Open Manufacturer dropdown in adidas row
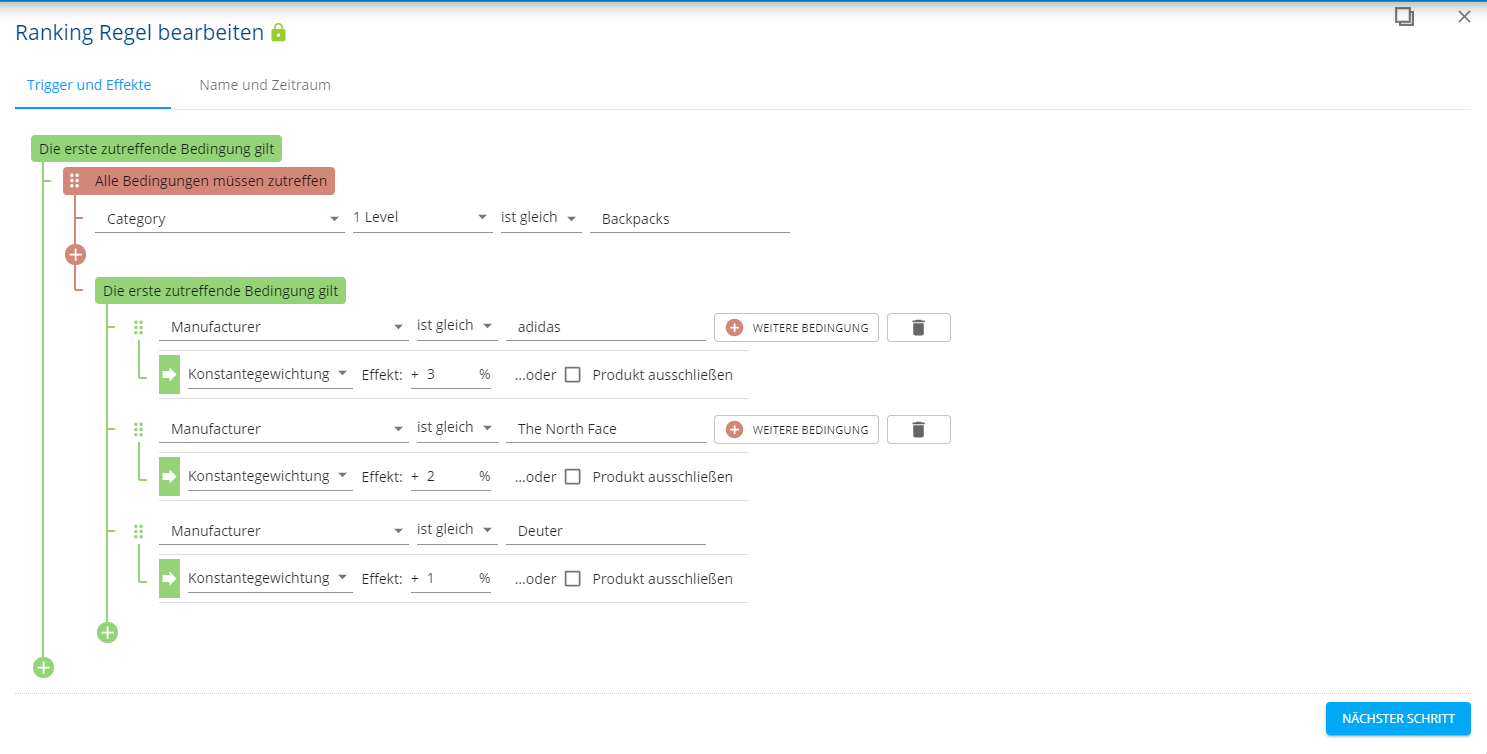This screenshot has height=754, width=1487. tap(284, 327)
